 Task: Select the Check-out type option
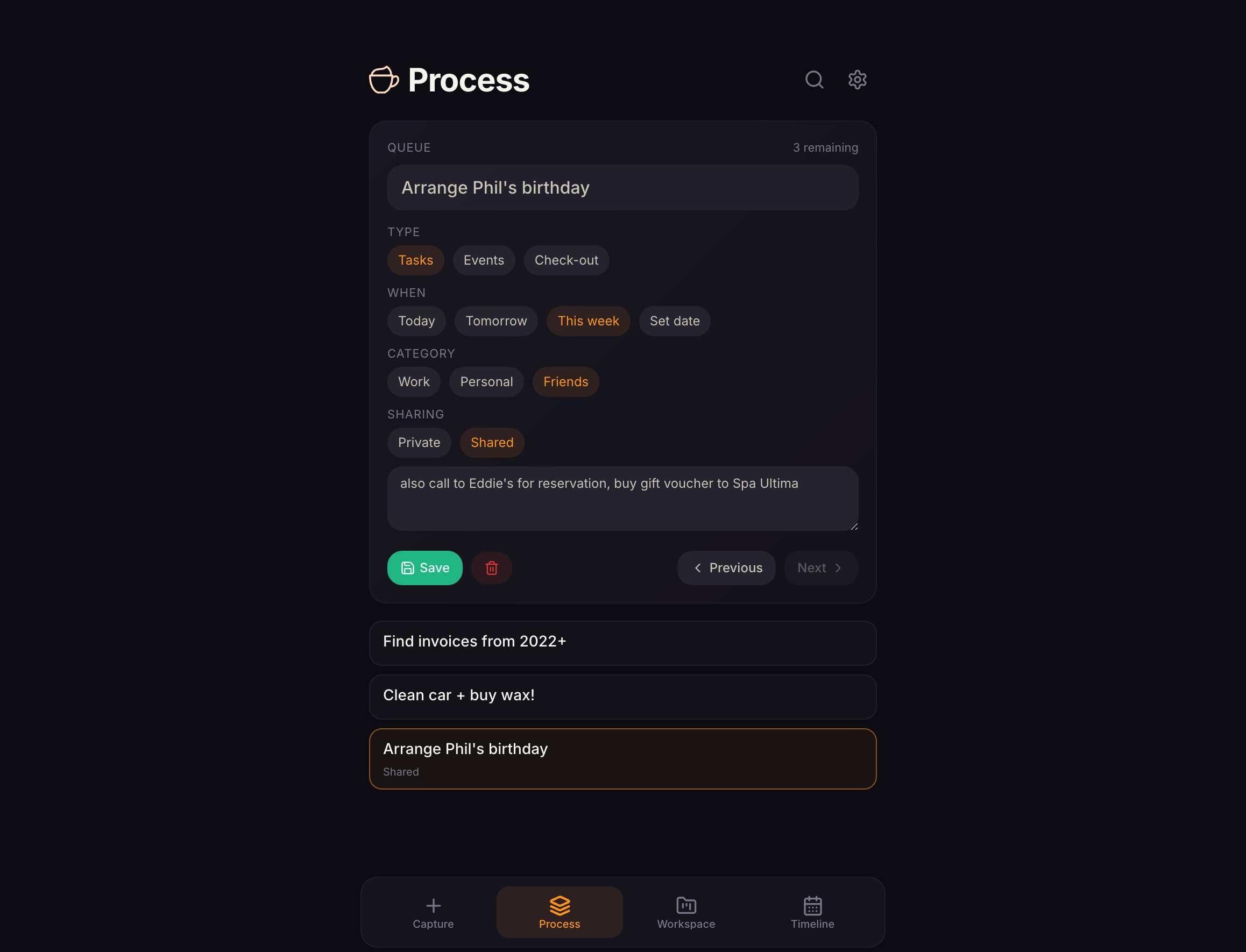point(567,260)
